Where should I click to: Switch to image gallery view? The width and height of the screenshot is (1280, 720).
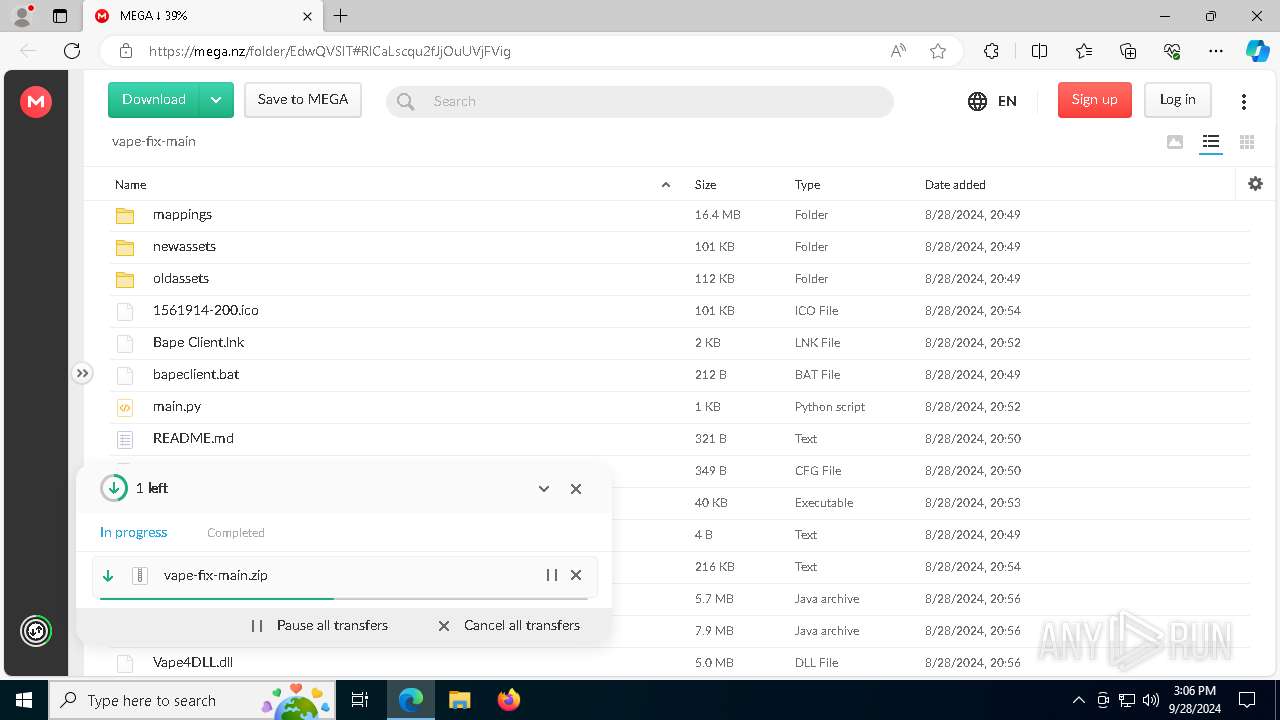tap(1175, 142)
